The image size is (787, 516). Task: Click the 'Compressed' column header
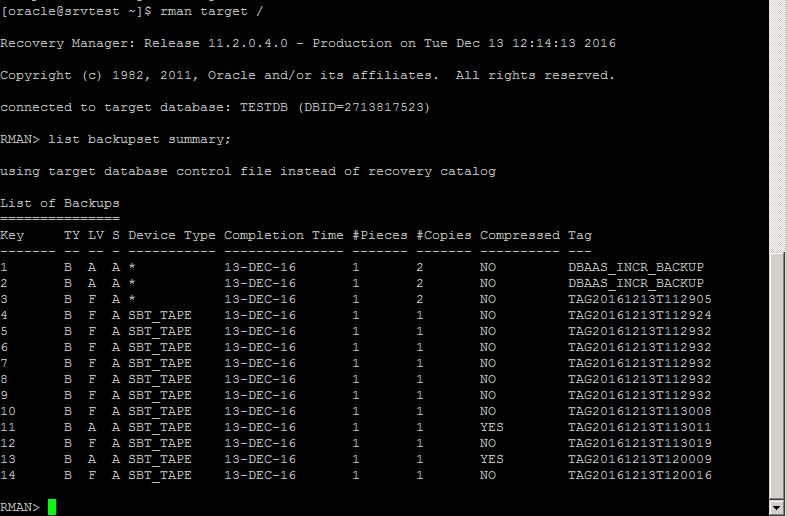coord(520,235)
